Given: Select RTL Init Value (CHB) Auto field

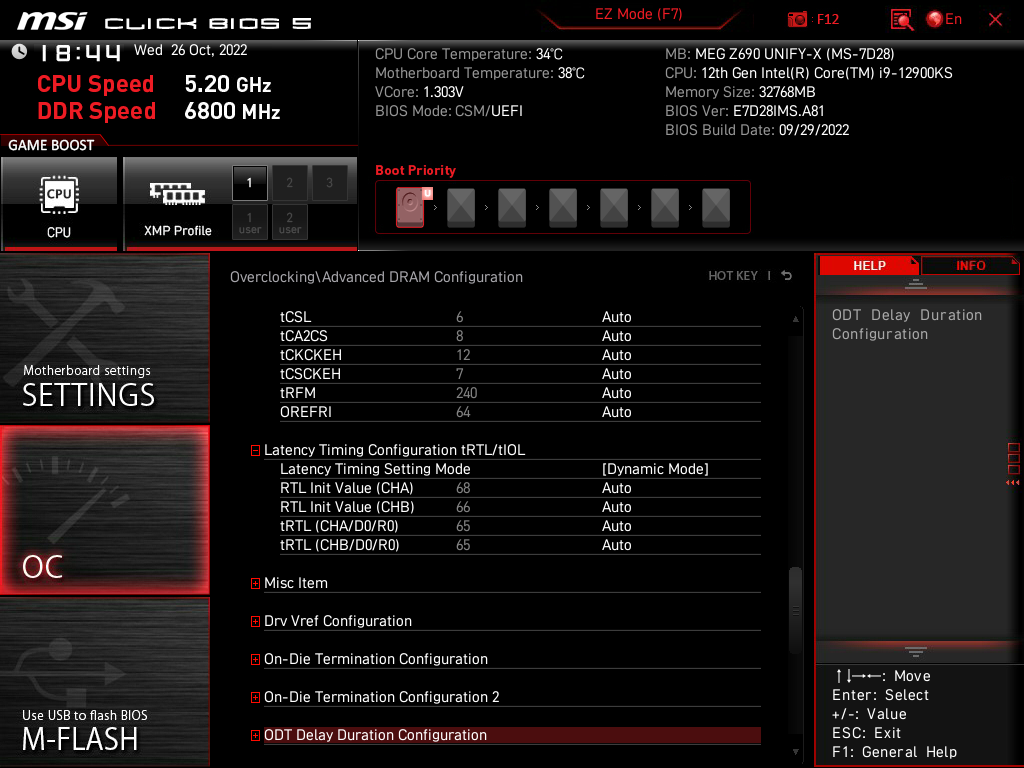Looking at the screenshot, I should 616,507.
